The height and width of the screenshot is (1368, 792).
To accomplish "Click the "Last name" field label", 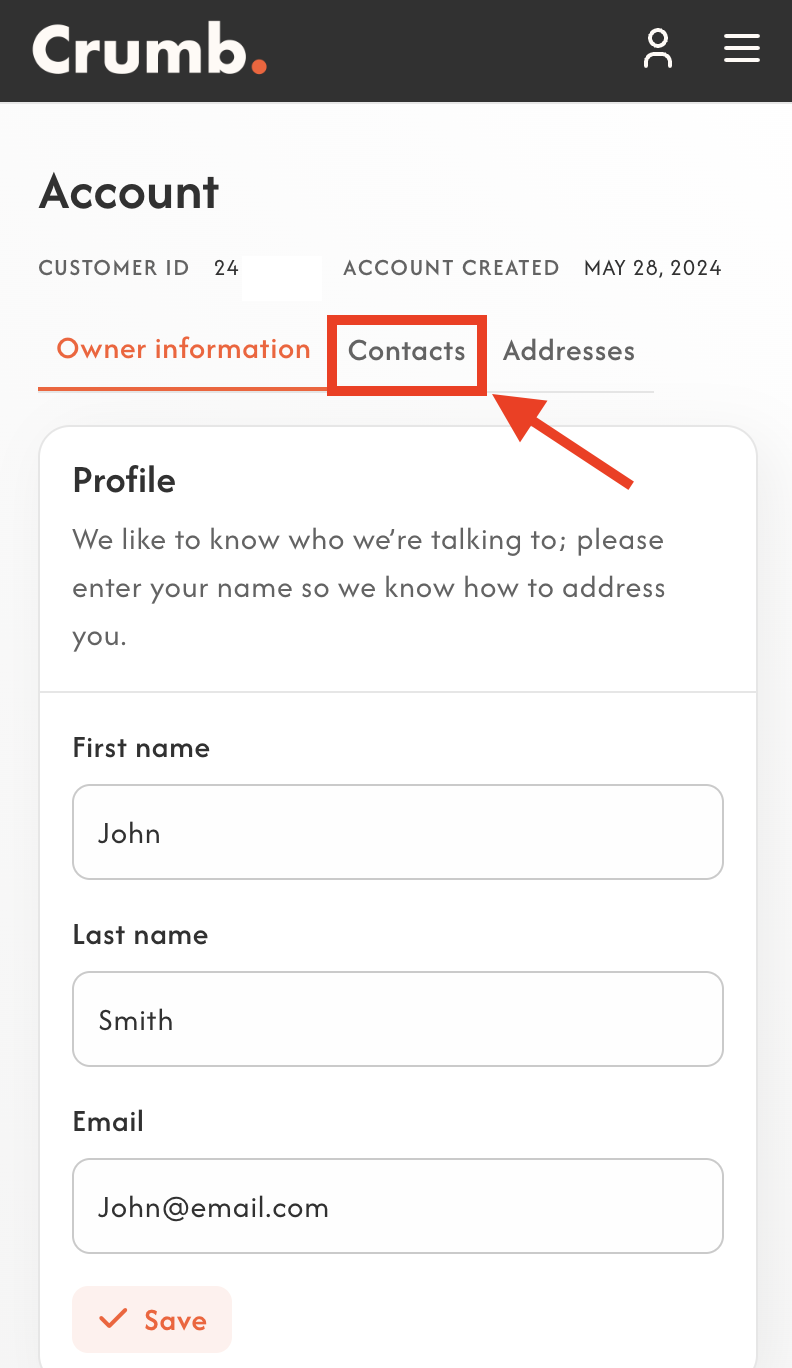I will 140,935.
